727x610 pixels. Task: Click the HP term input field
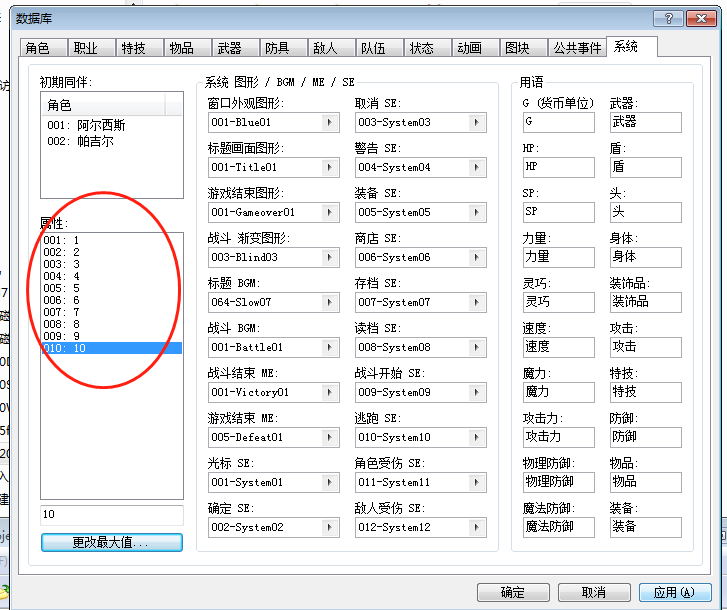click(558, 167)
